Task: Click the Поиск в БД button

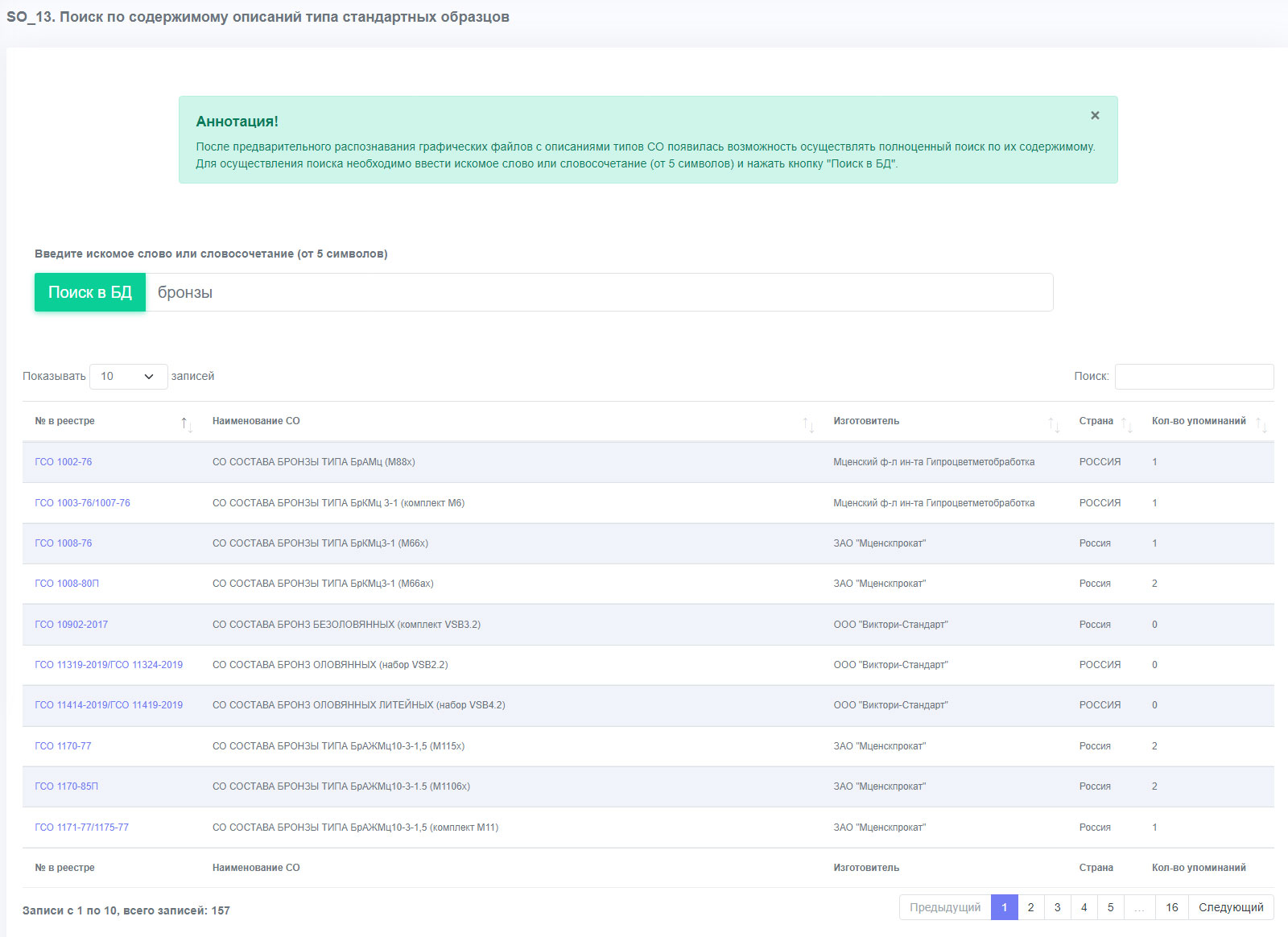Action: [x=90, y=292]
